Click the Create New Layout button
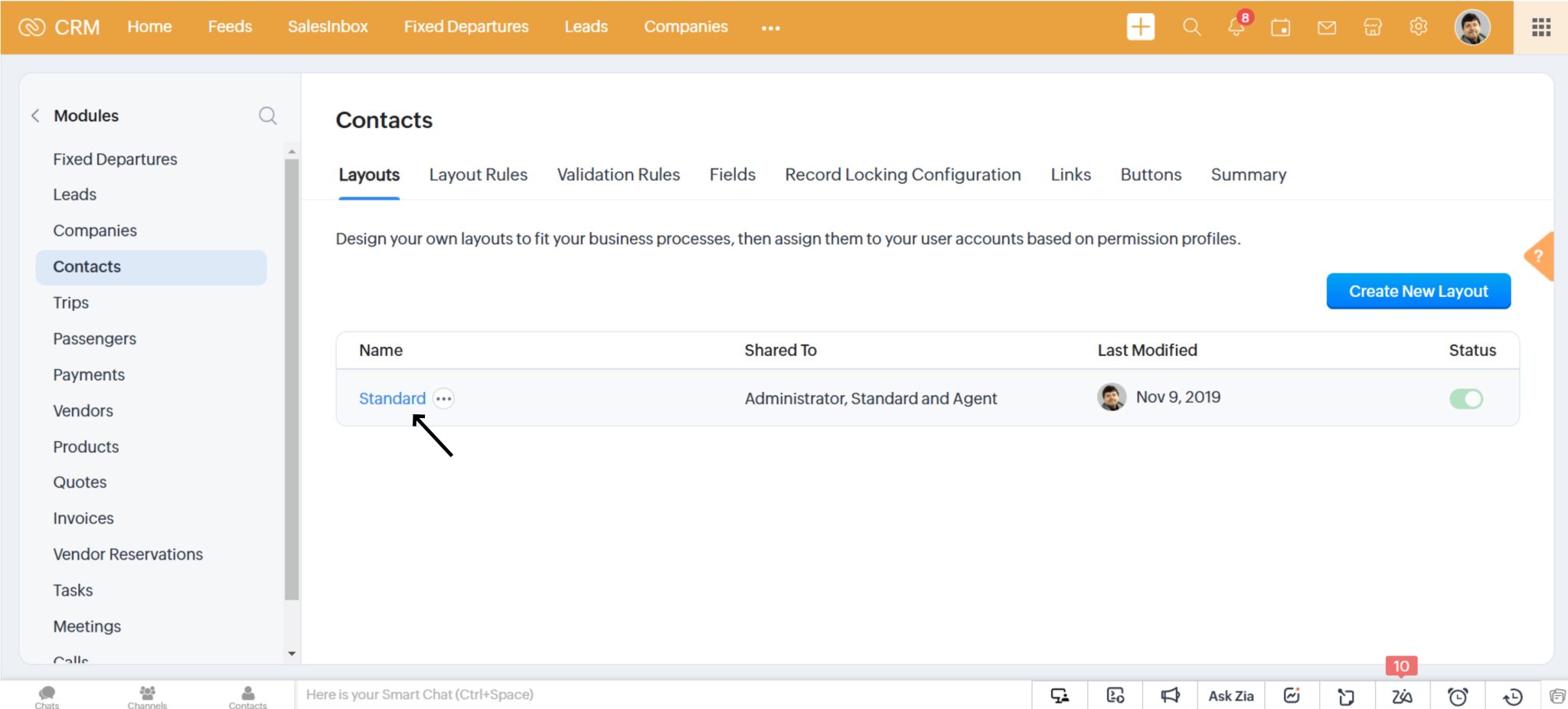 click(x=1418, y=291)
